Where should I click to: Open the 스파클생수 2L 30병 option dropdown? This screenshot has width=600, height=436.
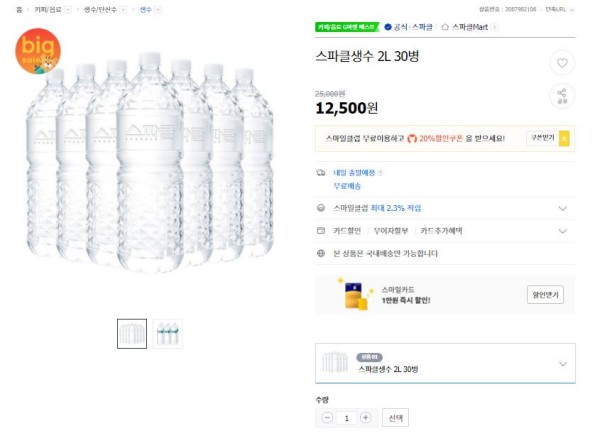(445, 363)
